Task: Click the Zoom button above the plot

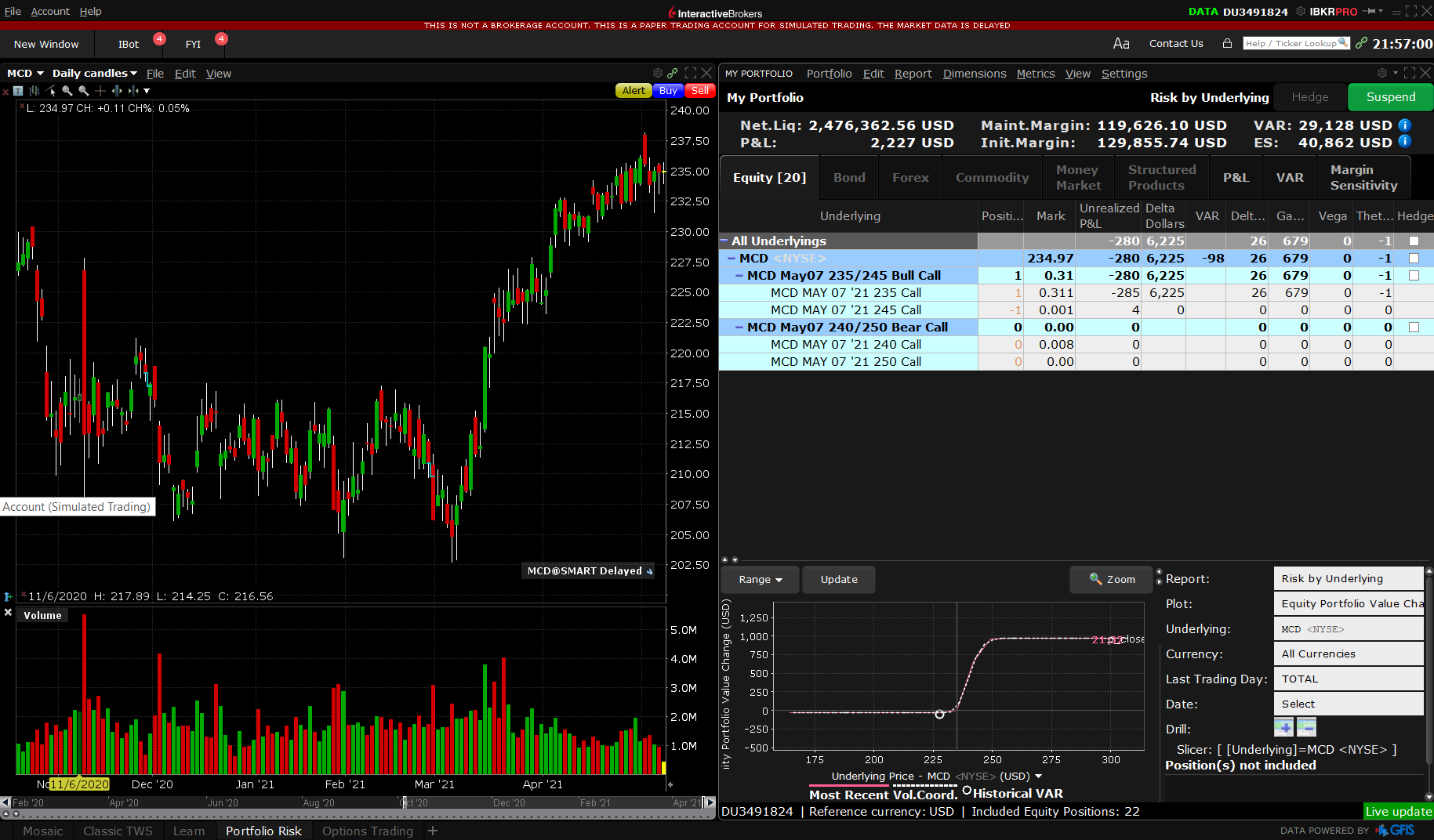Action: click(1112, 580)
